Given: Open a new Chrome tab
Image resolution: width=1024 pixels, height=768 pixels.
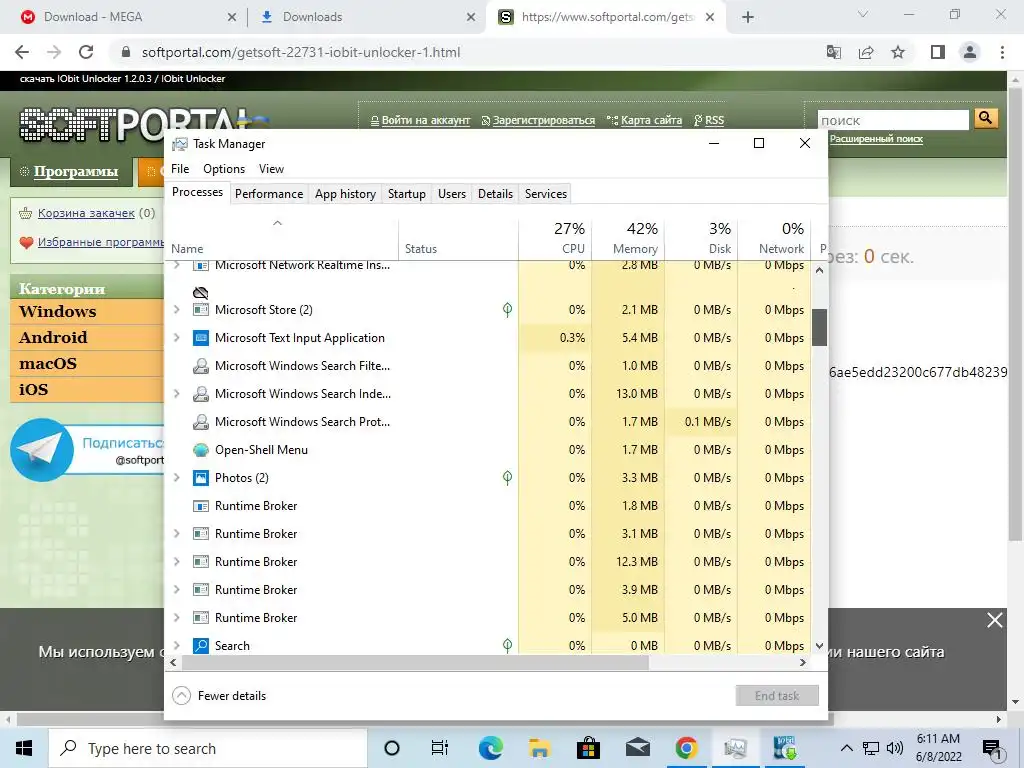Looking at the screenshot, I should [x=748, y=18].
